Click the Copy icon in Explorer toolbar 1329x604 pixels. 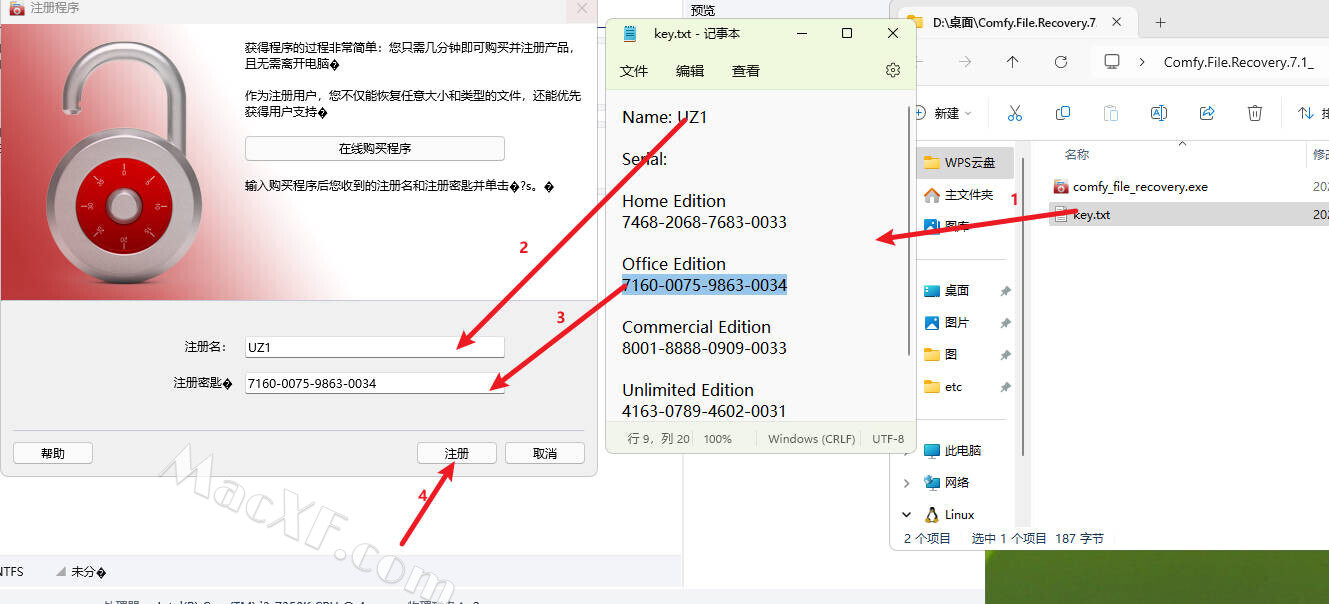1063,113
